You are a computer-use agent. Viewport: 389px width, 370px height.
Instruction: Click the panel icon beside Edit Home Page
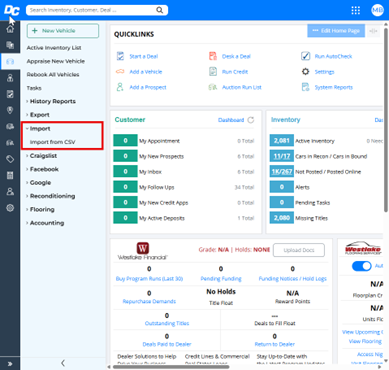[373, 31]
